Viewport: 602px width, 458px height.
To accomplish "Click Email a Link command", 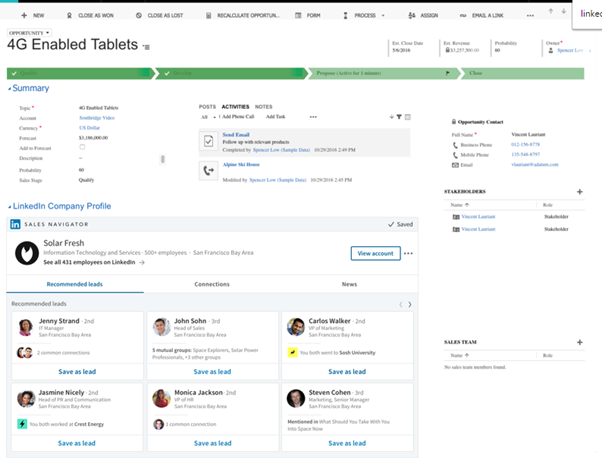I will (482, 15).
